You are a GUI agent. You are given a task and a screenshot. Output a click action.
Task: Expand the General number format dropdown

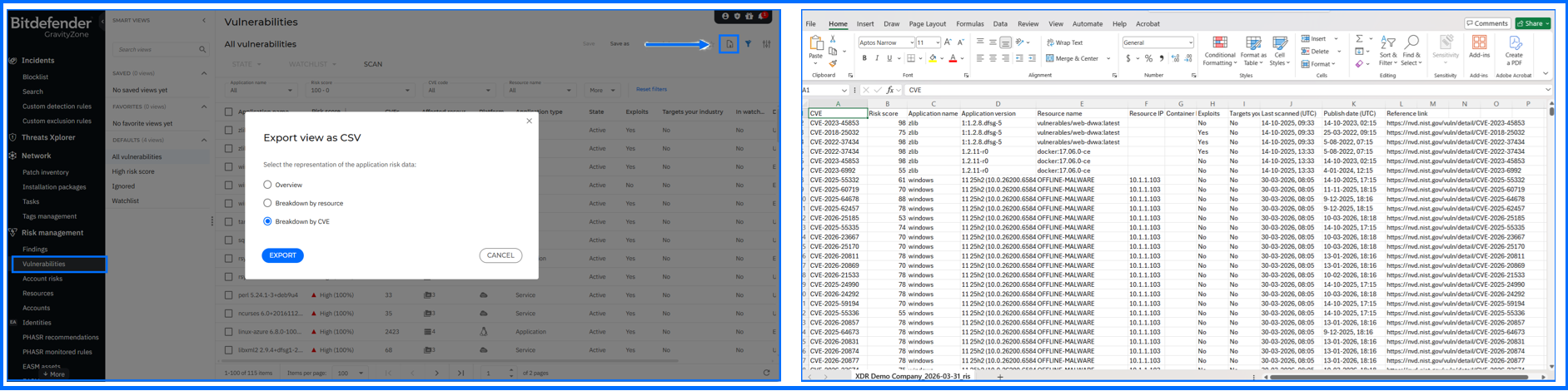point(1190,42)
